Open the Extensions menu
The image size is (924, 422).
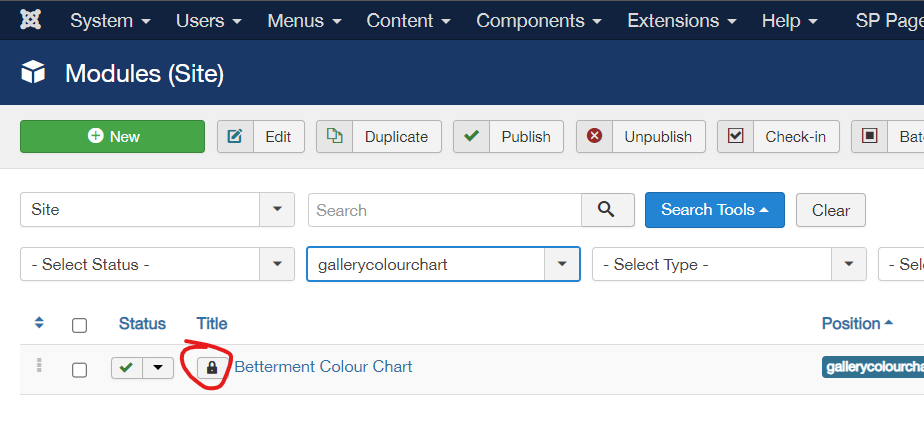pyautogui.click(x=682, y=21)
